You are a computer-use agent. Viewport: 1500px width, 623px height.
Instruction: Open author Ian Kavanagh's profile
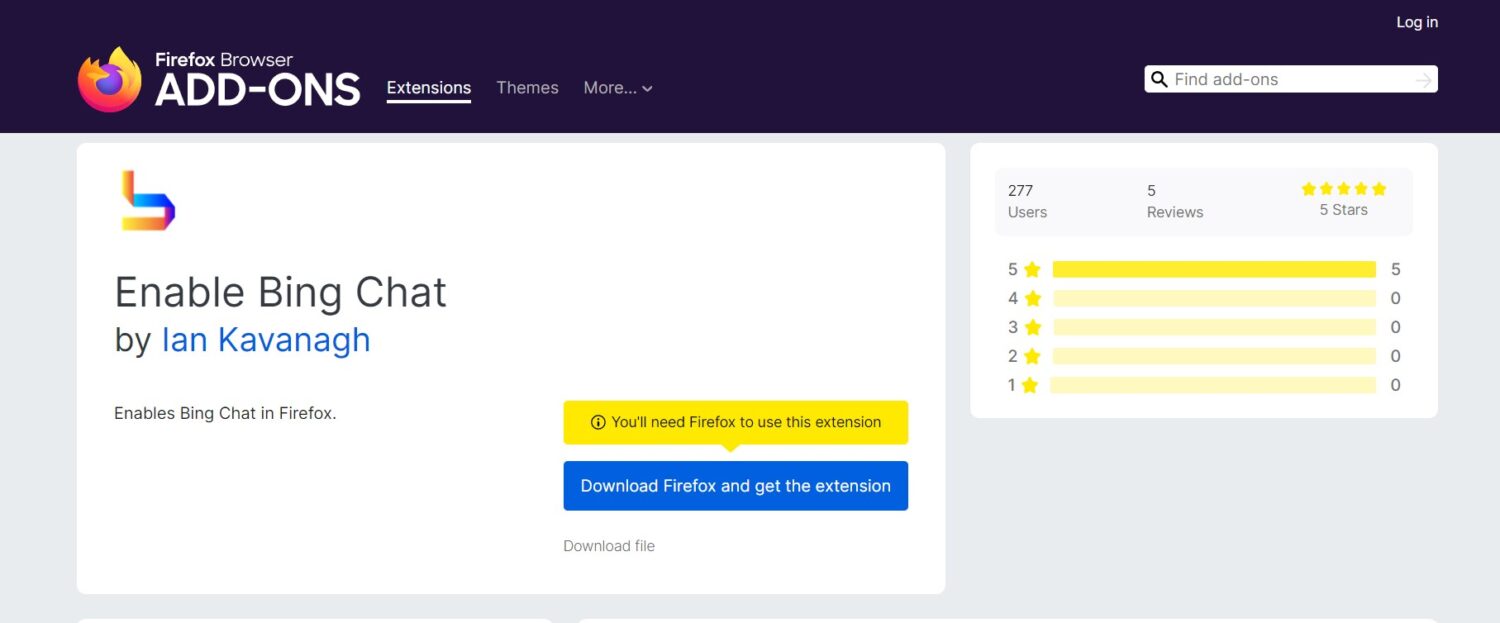click(266, 340)
